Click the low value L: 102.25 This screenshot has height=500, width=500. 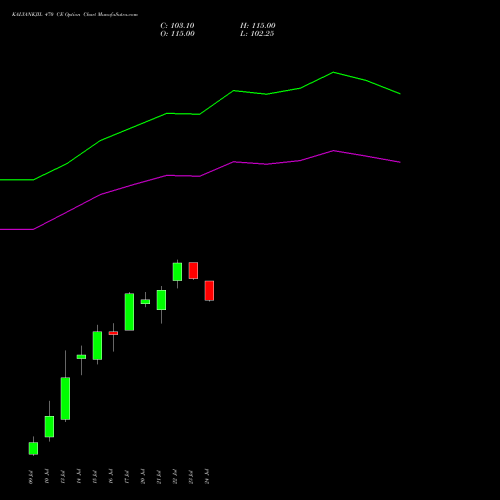click(257, 34)
